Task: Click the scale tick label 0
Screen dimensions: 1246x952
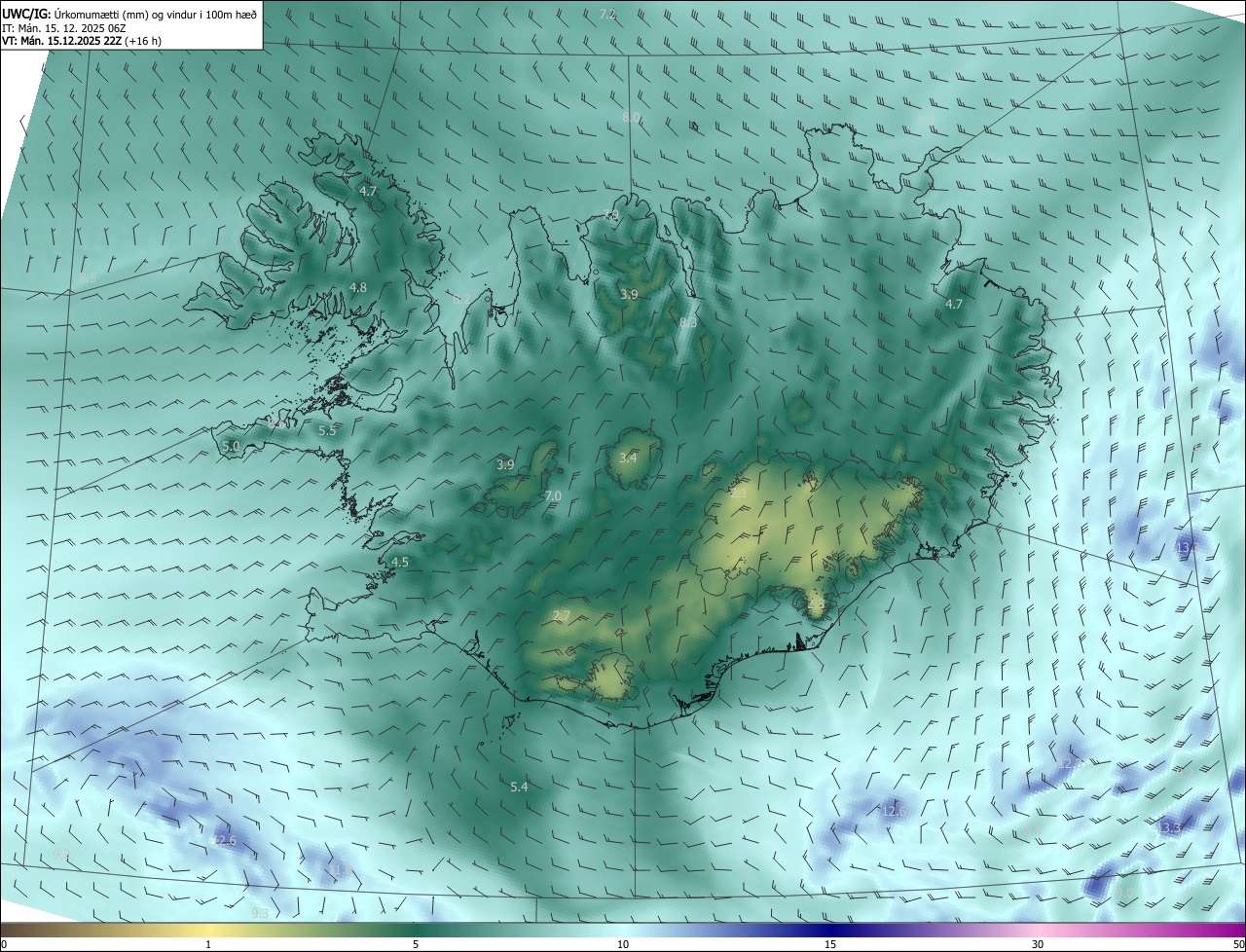Action: tap(4, 944)
